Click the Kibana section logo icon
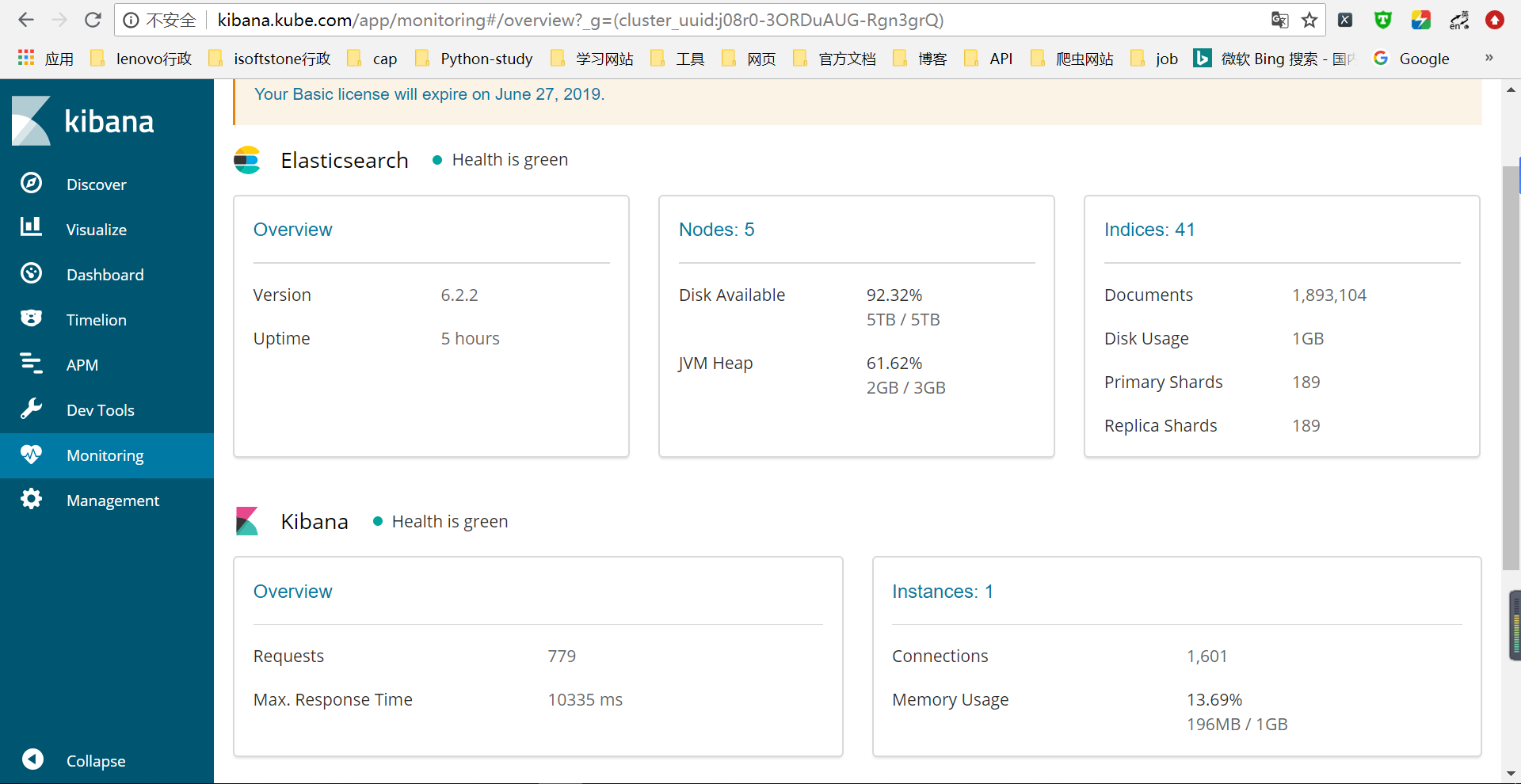This screenshot has height=784, width=1521. (247, 521)
